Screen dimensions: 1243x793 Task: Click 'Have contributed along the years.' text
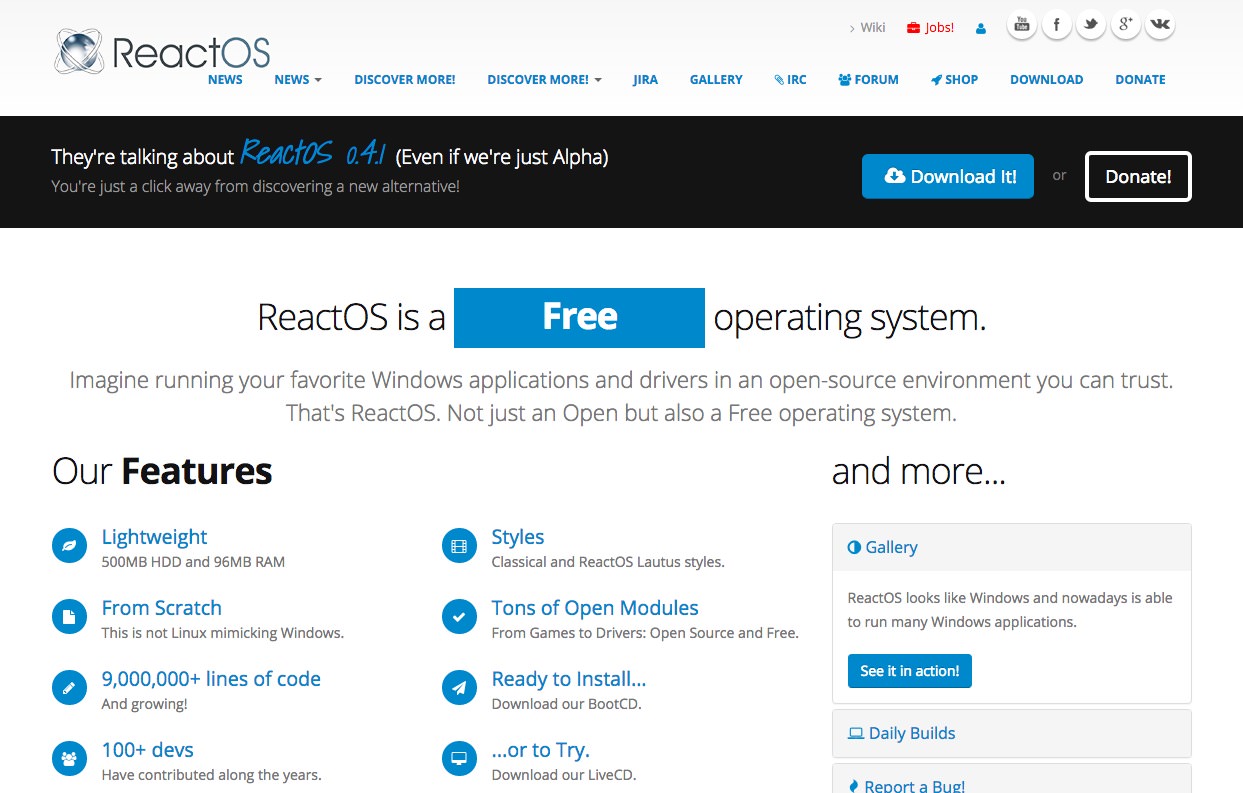(x=212, y=775)
